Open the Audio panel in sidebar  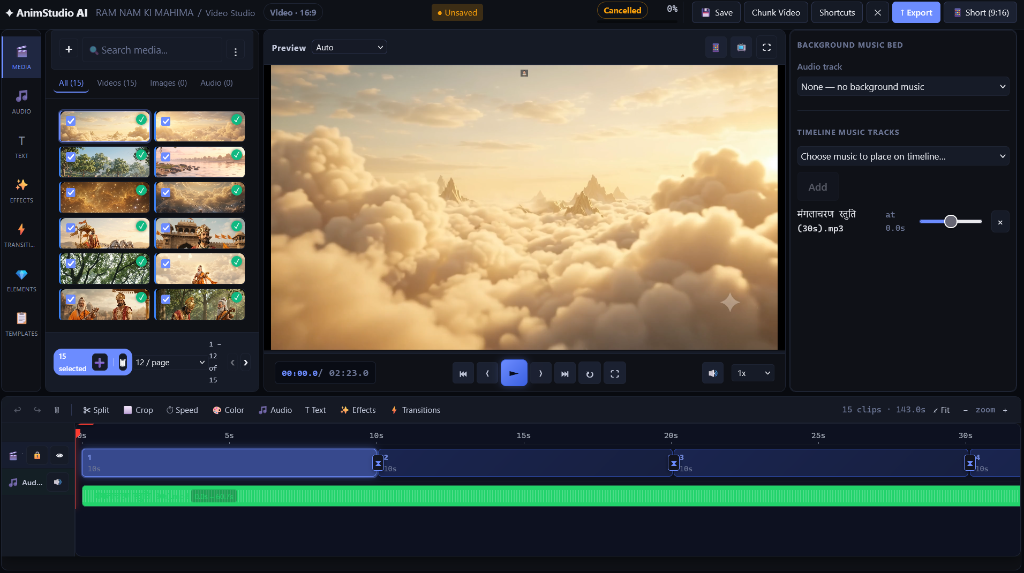point(22,102)
